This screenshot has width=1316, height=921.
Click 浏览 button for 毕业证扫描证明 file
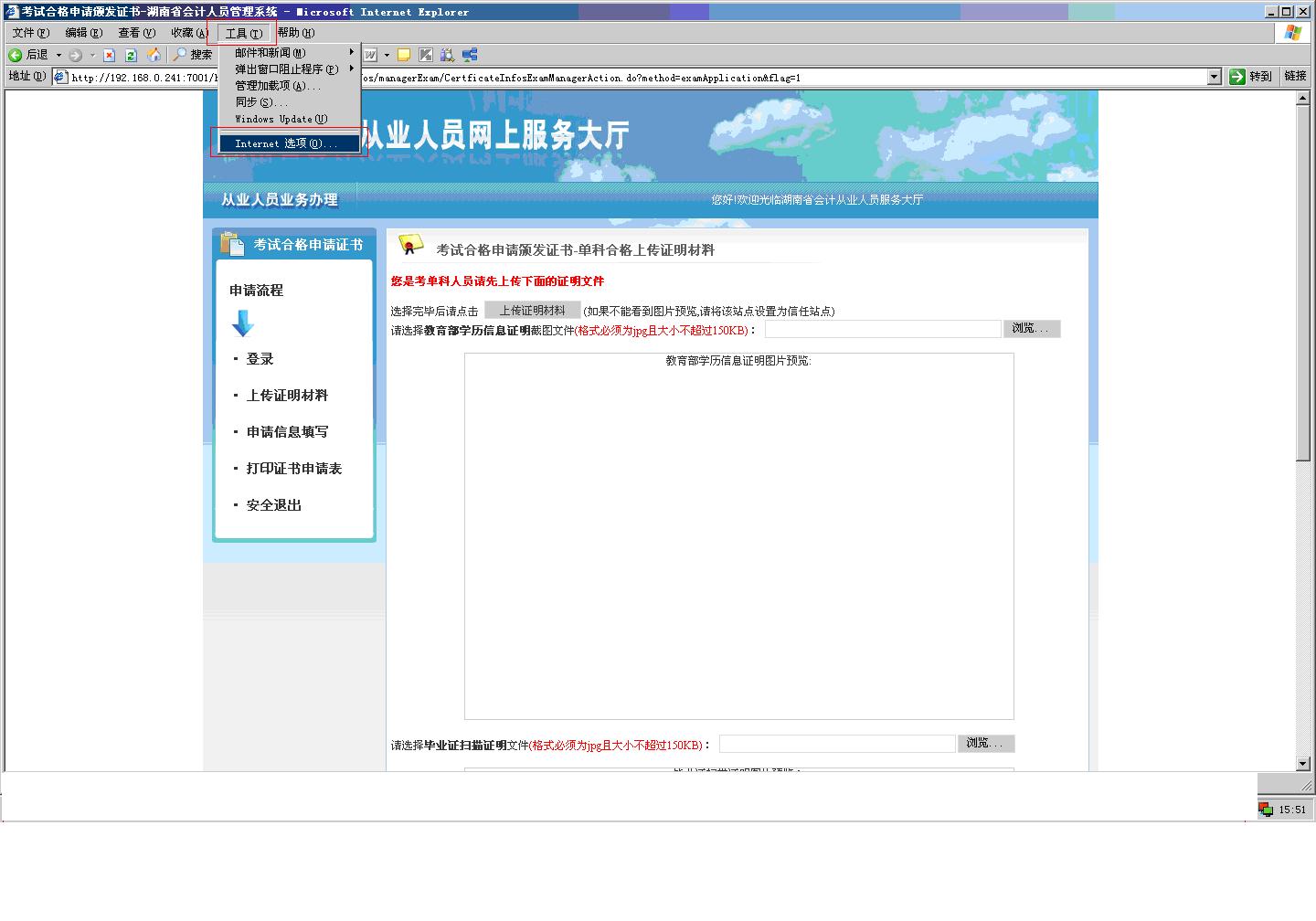click(986, 744)
